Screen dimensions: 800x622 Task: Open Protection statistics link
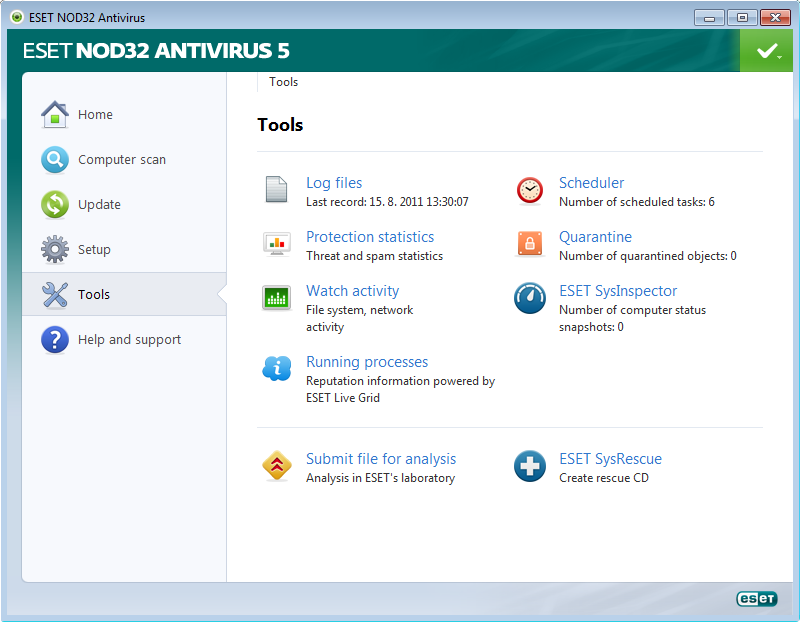(370, 237)
